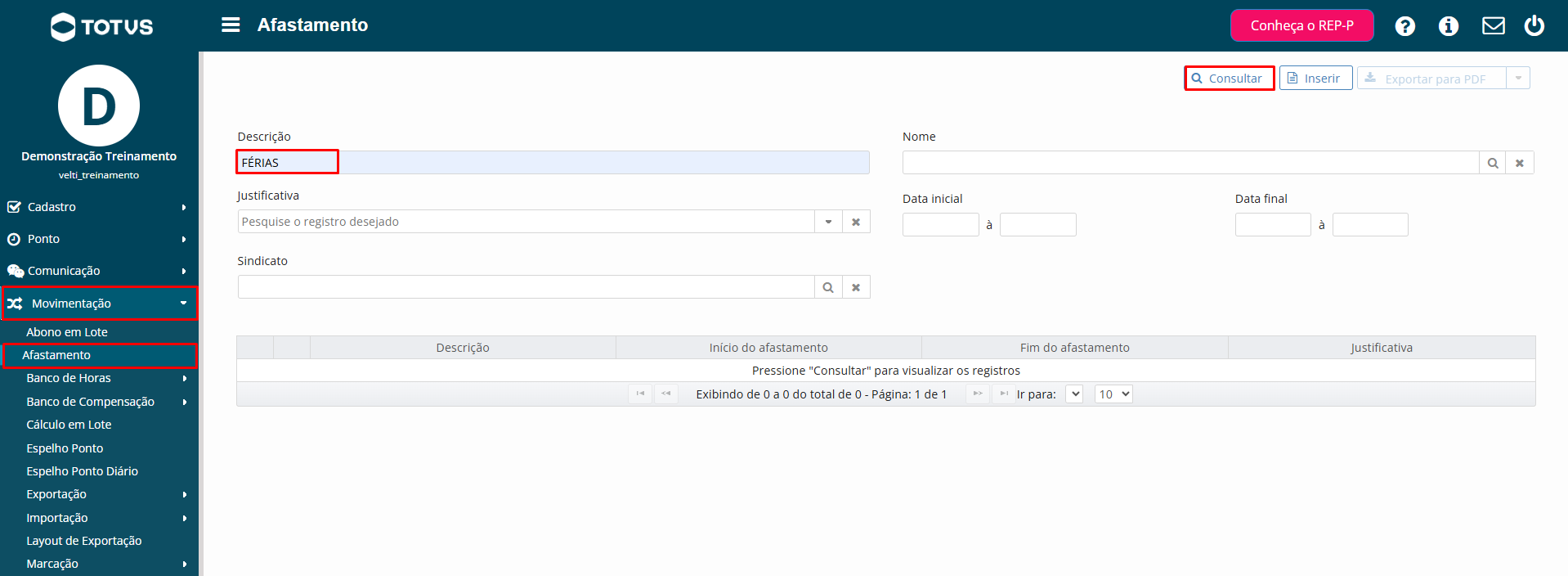
Task: Expand Banco de Compensação submenu
Action: click(98, 402)
